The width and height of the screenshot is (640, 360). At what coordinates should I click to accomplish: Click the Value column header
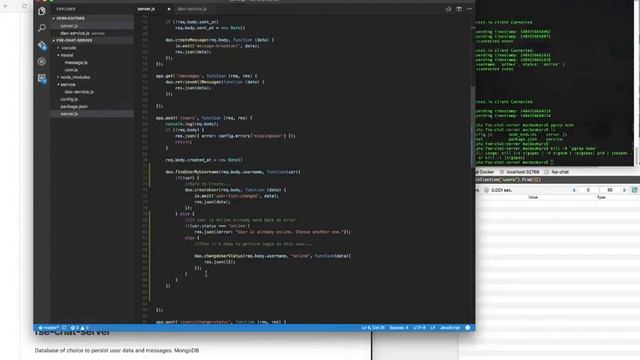533,198
